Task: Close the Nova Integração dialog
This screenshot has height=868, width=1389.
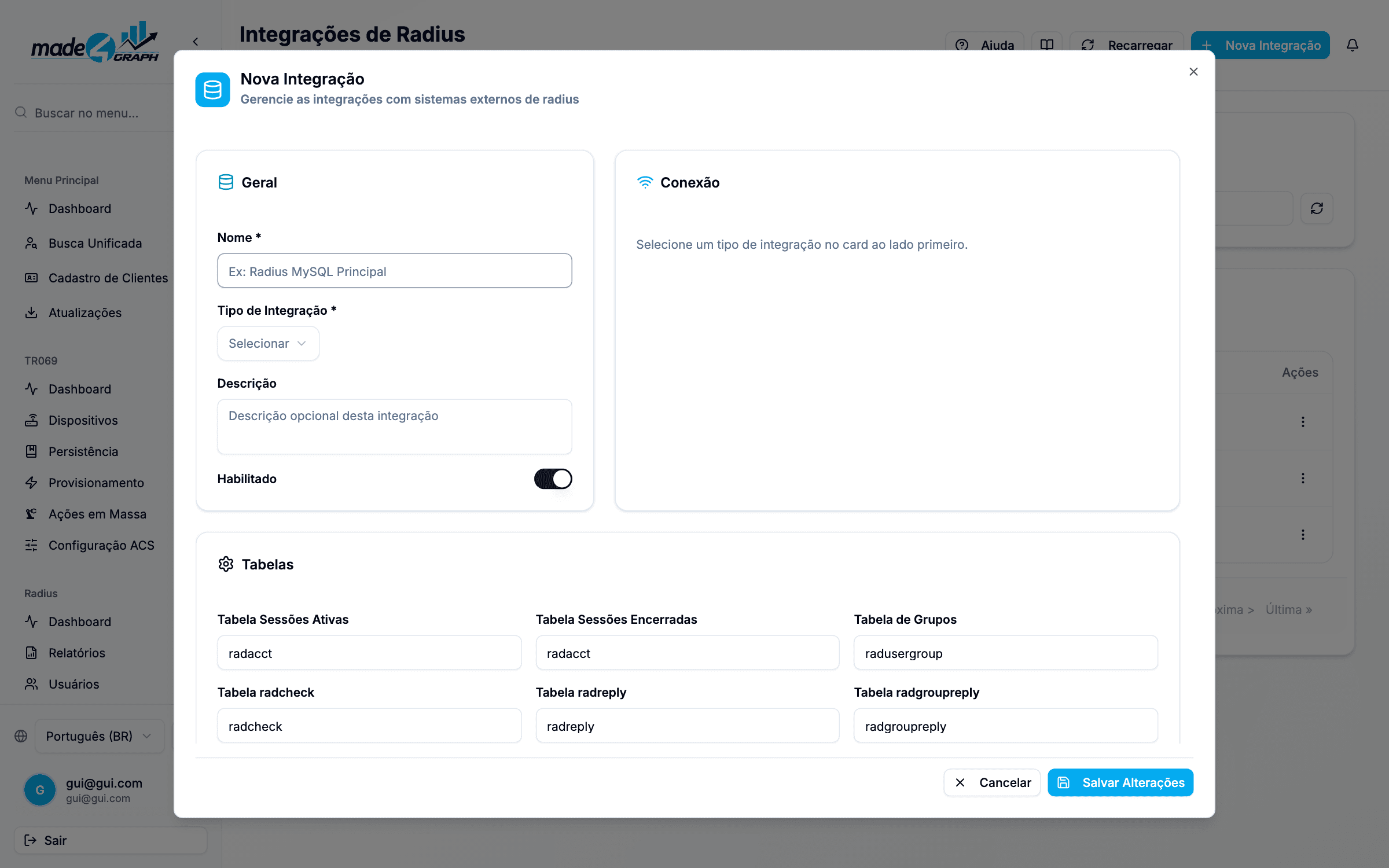Action: click(x=1193, y=72)
